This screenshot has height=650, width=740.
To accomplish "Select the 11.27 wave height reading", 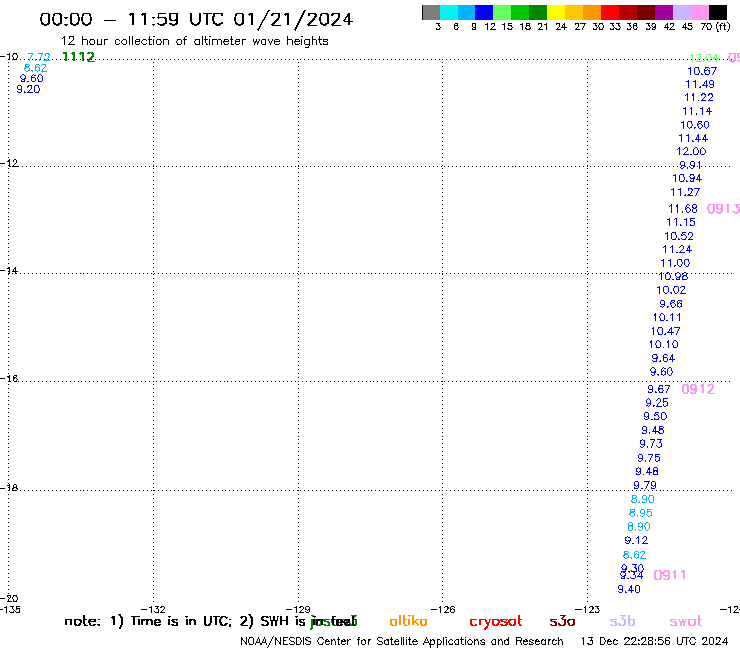I will point(685,193).
